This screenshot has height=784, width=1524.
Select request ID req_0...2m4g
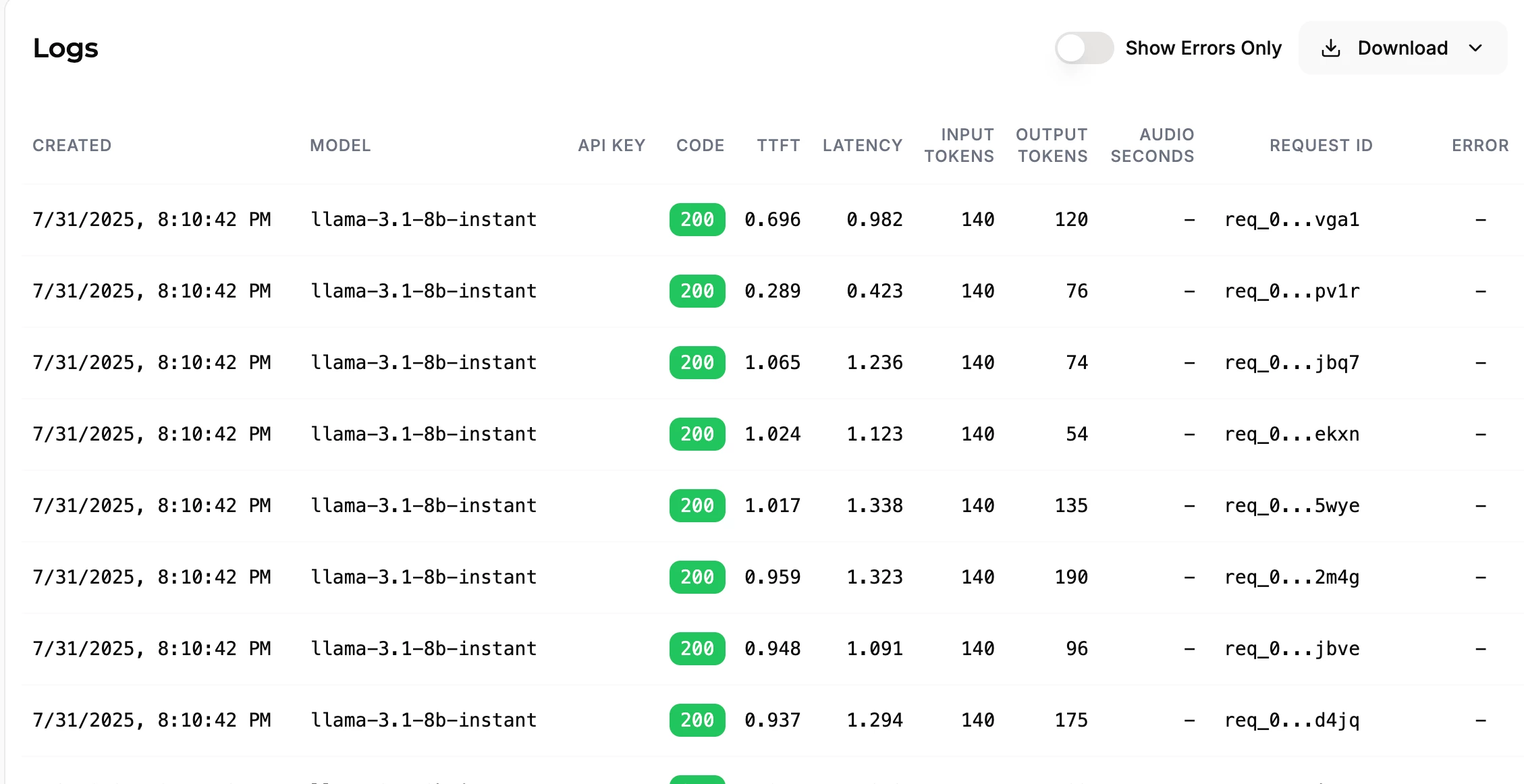1292,577
